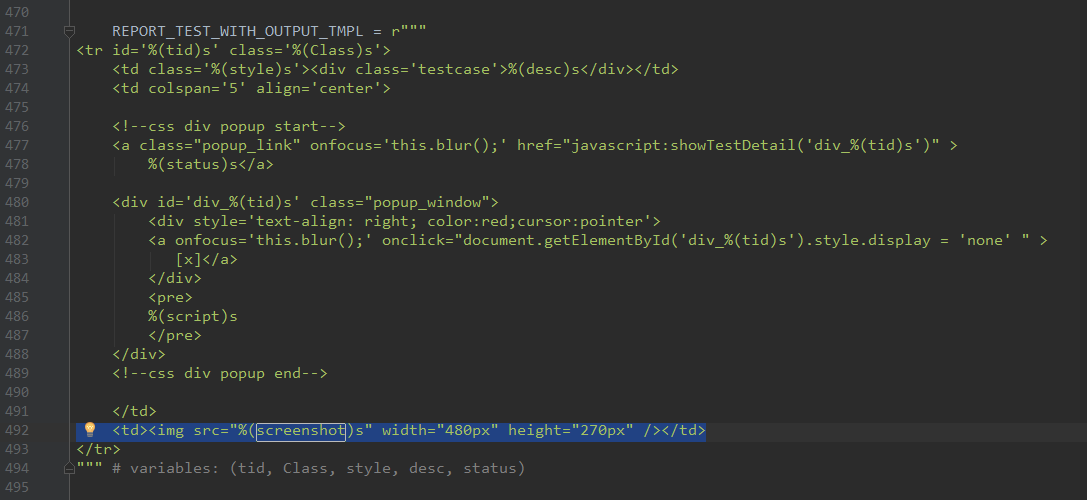Click the "css div popup end" comment

point(220,373)
